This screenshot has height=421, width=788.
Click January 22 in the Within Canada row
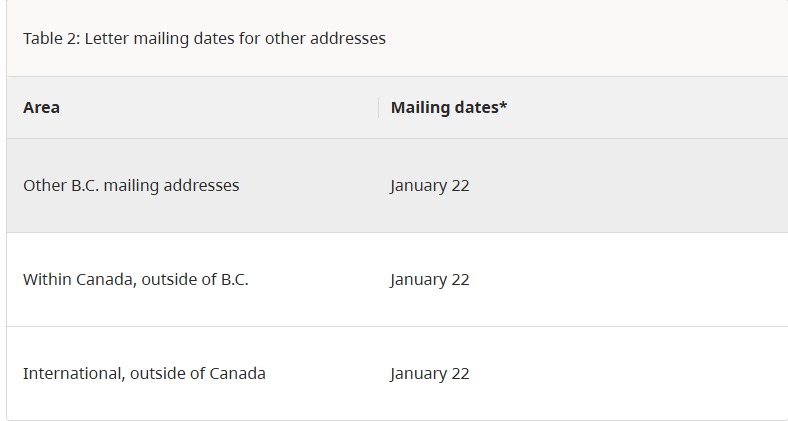click(x=430, y=280)
